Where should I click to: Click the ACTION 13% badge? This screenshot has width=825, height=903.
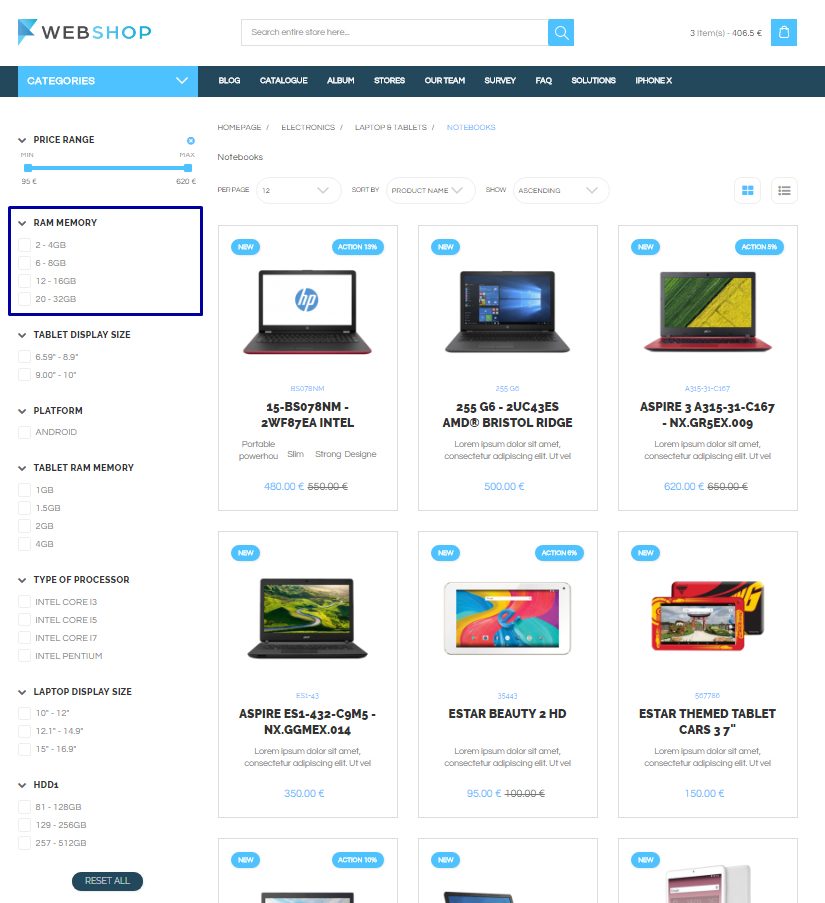pos(358,247)
